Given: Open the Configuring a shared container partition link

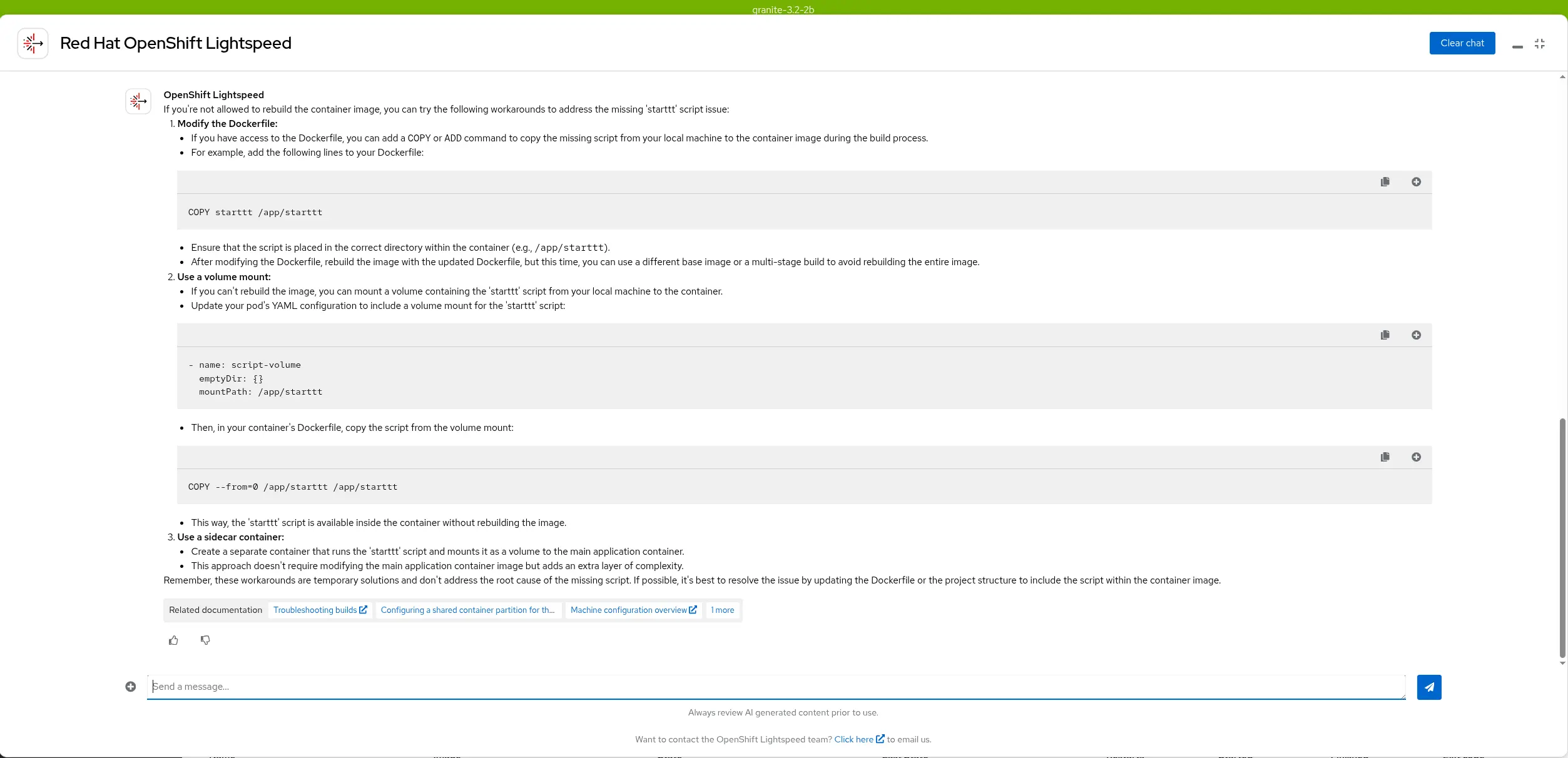Looking at the screenshot, I should (468, 610).
